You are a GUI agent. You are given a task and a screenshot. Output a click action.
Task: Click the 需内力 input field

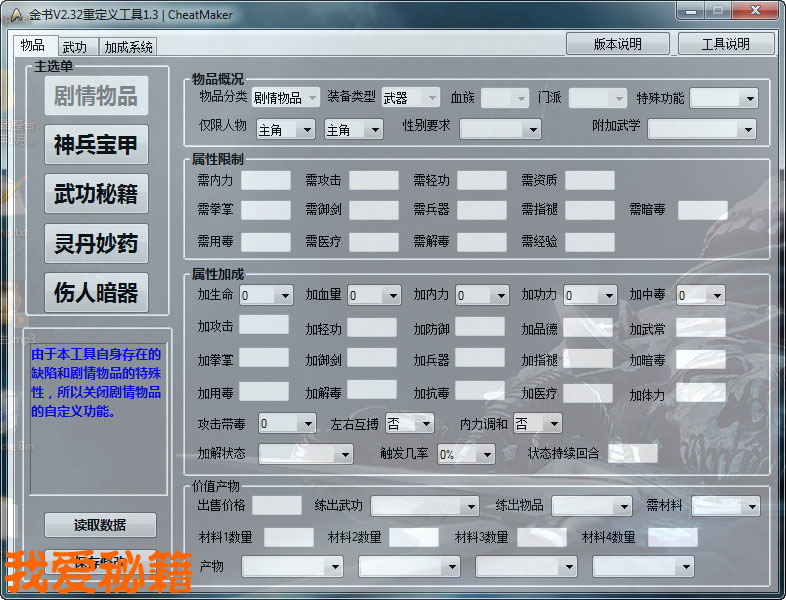[265, 181]
